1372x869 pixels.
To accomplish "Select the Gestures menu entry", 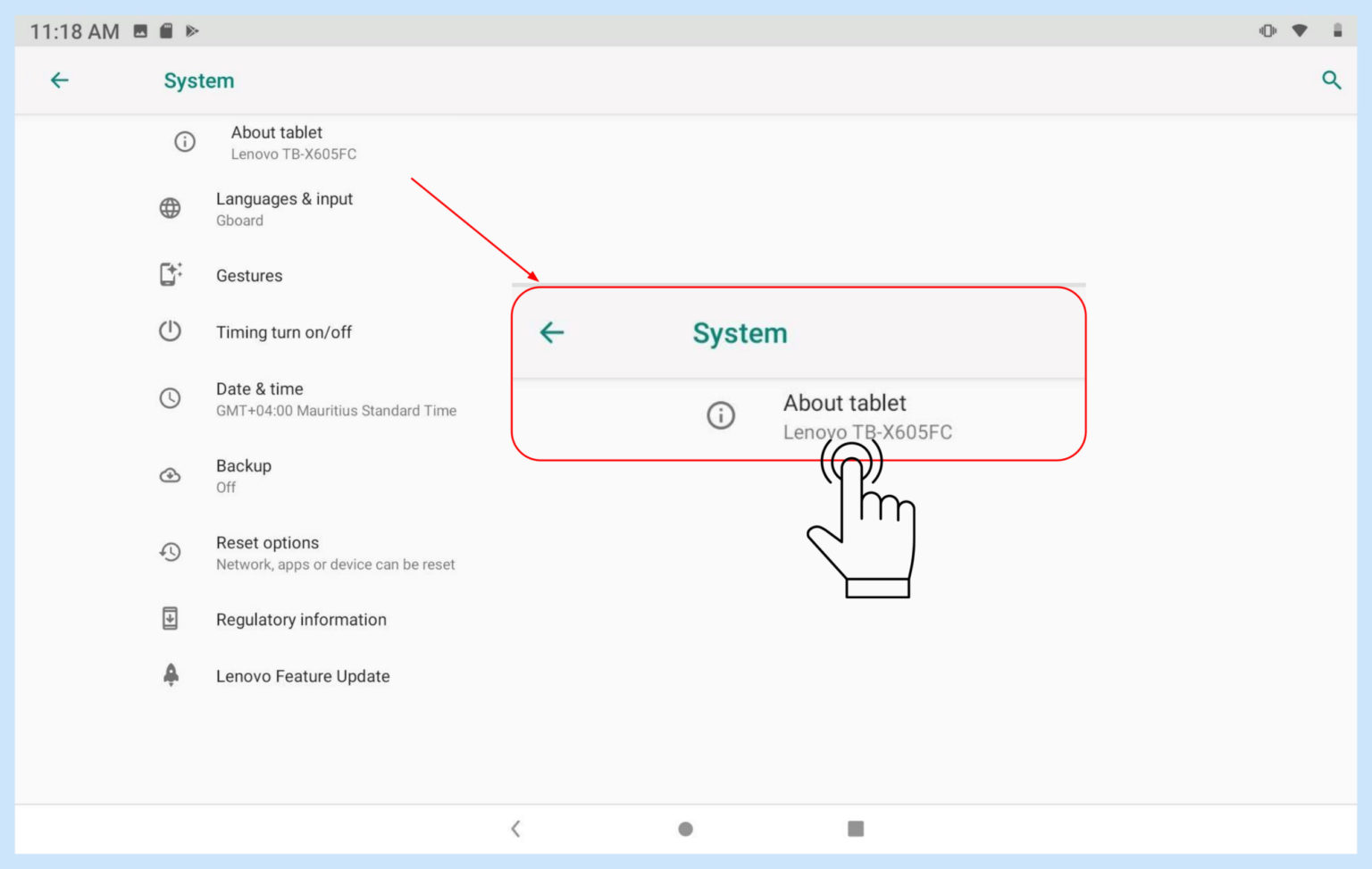I will pos(249,274).
